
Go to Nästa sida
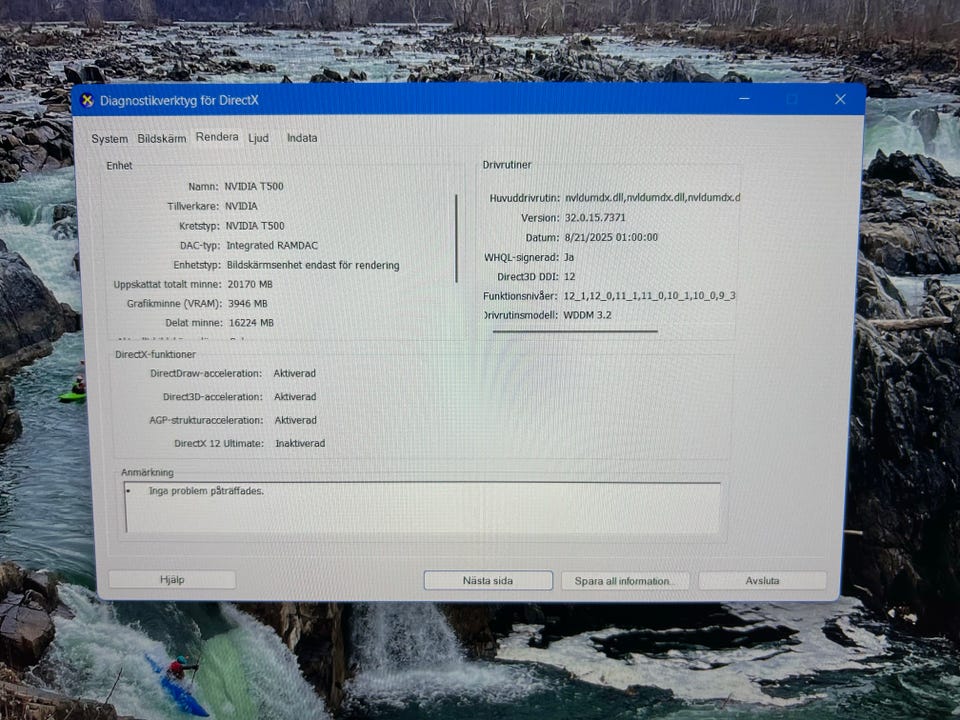pyautogui.click(x=488, y=580)
